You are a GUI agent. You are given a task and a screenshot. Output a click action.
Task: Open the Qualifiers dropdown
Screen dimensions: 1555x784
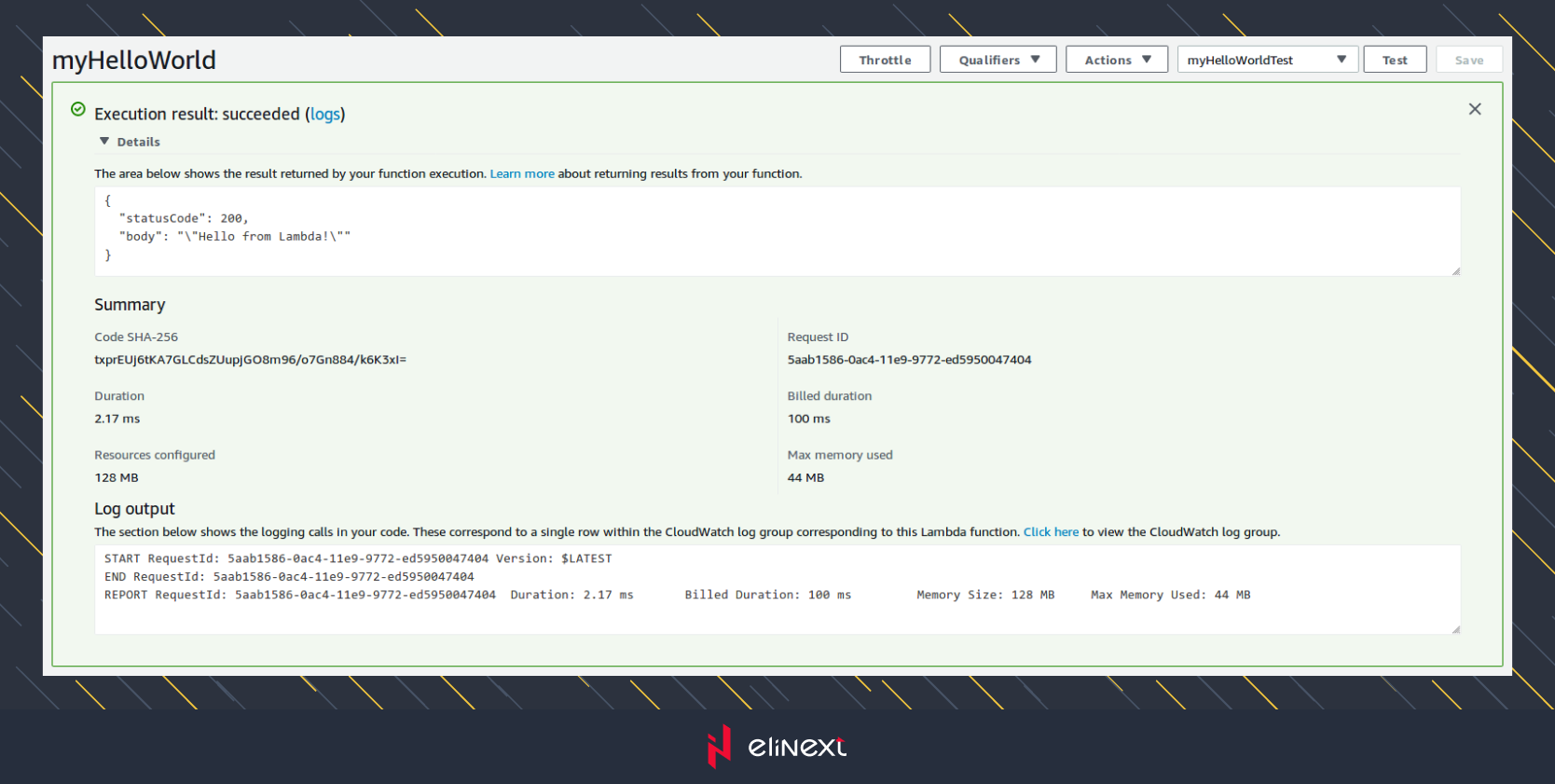tap(998, 60)
